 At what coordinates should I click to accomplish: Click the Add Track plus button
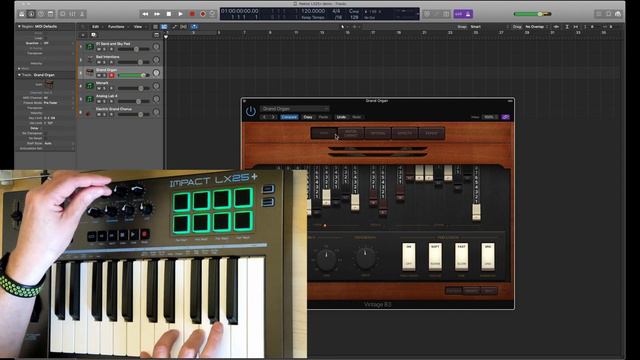83,35
